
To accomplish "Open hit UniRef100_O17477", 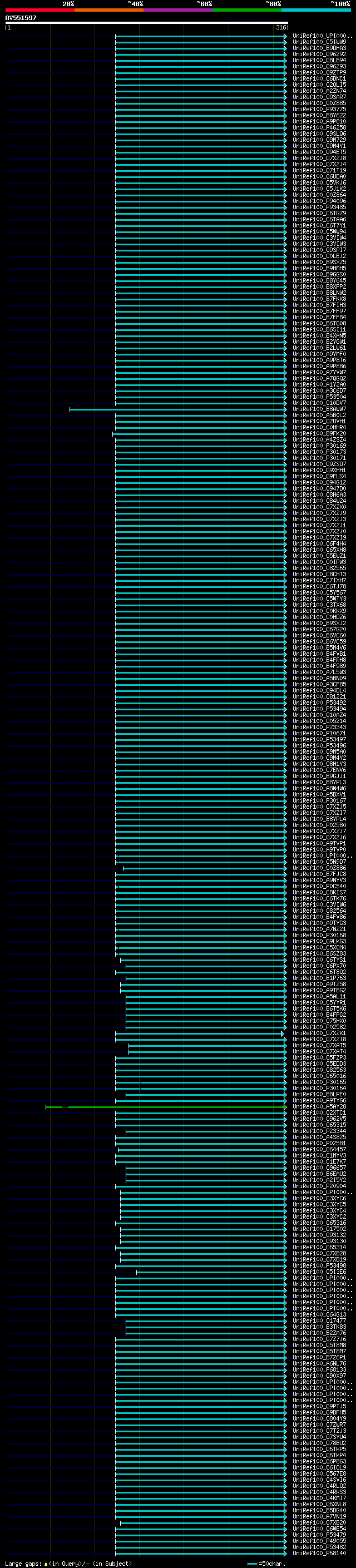I will (319, 1321).
